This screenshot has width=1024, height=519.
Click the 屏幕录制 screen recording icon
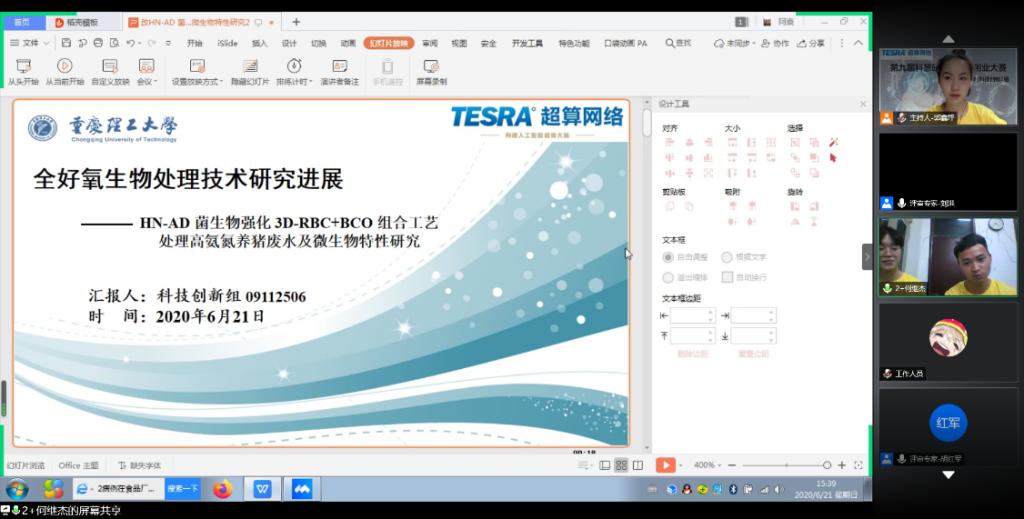[x=431, y=66]
